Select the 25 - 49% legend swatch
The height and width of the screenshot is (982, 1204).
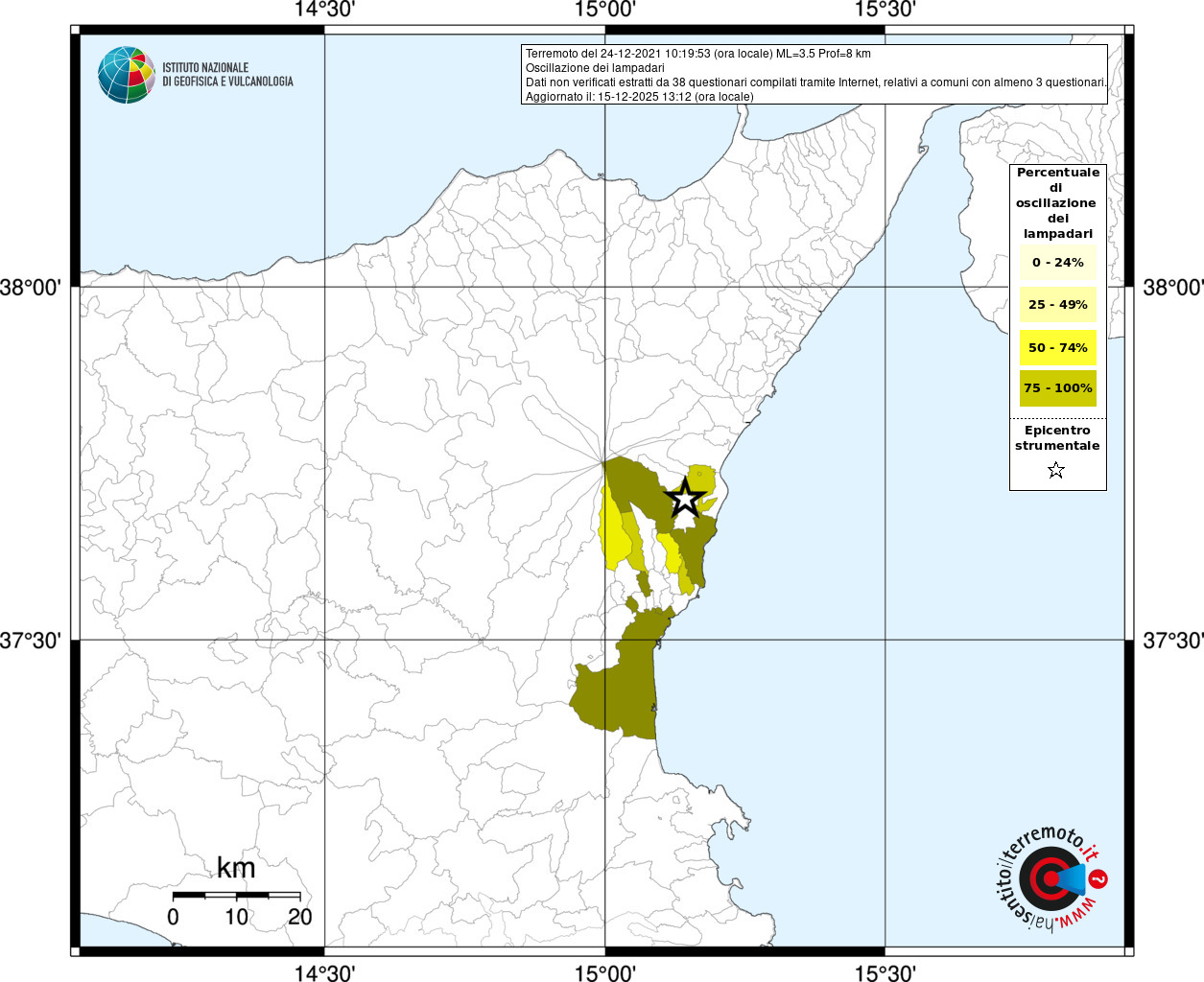click(1057, 305)
